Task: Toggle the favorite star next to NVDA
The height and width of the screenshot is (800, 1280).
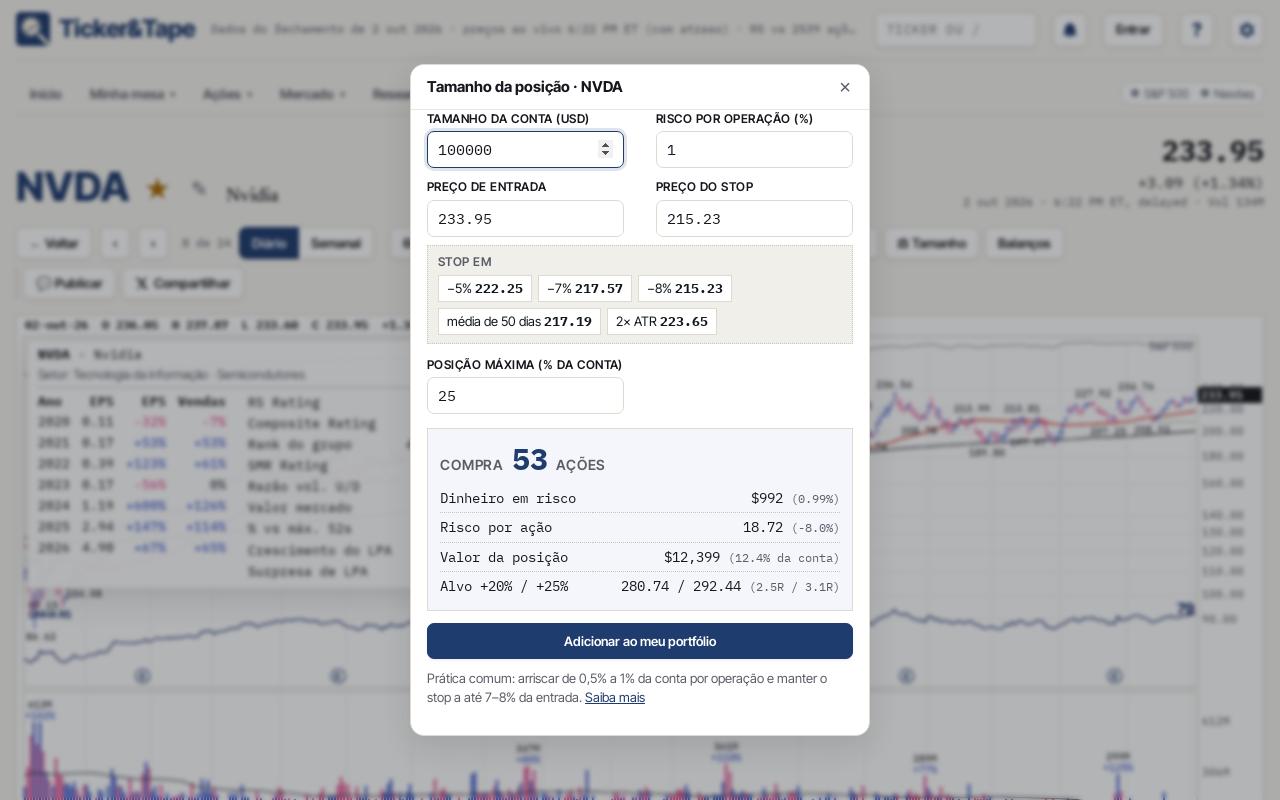Action: (x=157, y=188)
